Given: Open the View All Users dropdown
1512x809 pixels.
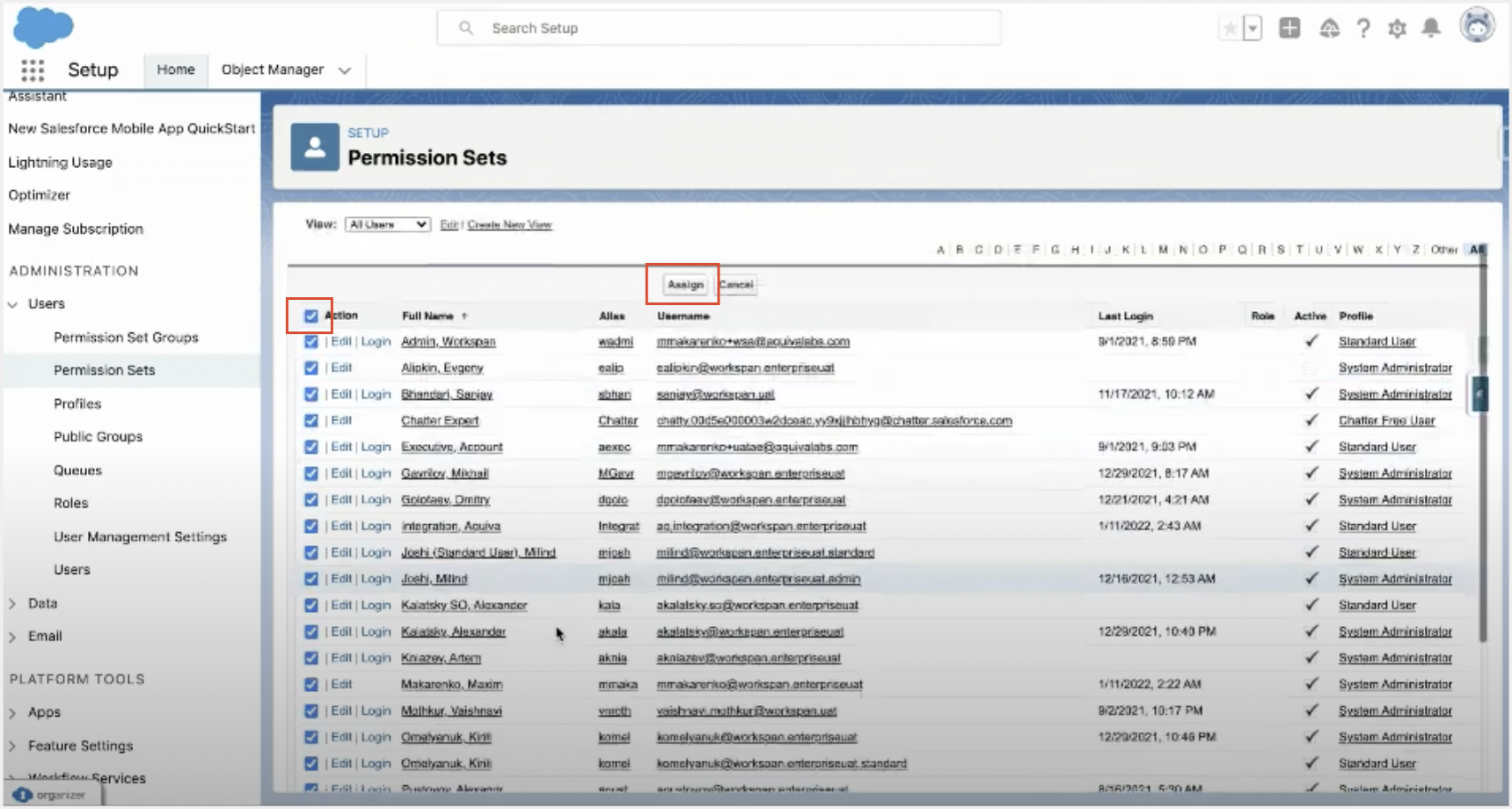Looking at the screenshot, I should [387, 224].
